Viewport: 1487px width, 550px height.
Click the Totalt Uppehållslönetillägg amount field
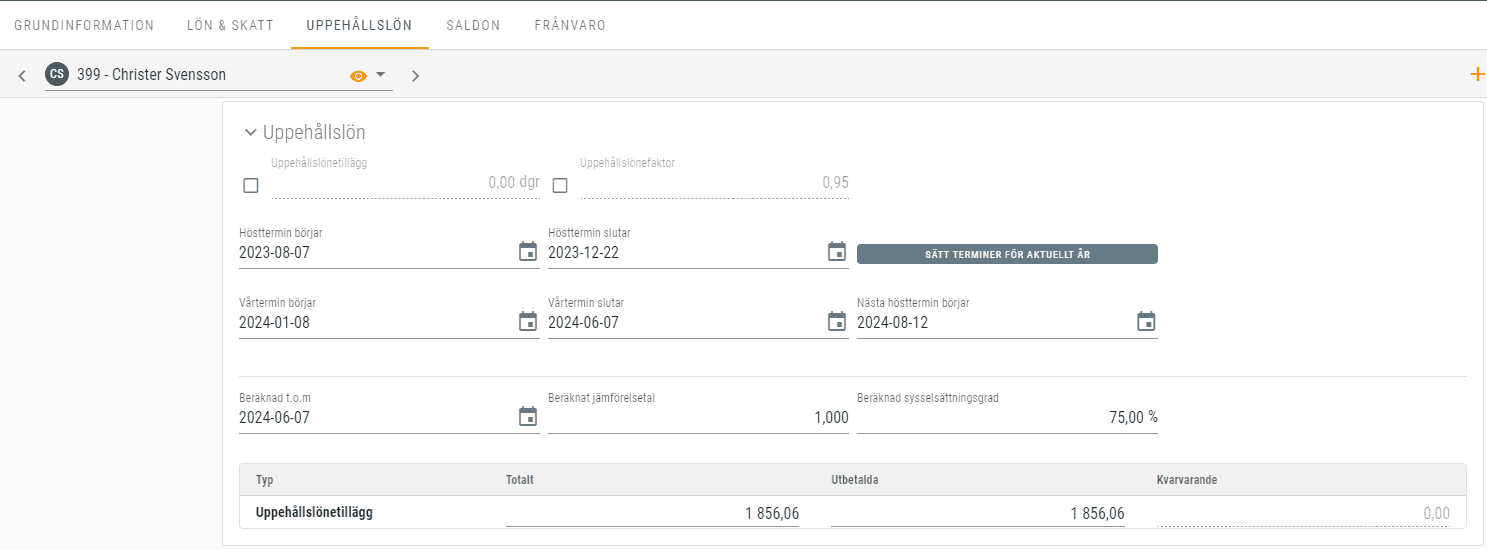tap(652, 513)
